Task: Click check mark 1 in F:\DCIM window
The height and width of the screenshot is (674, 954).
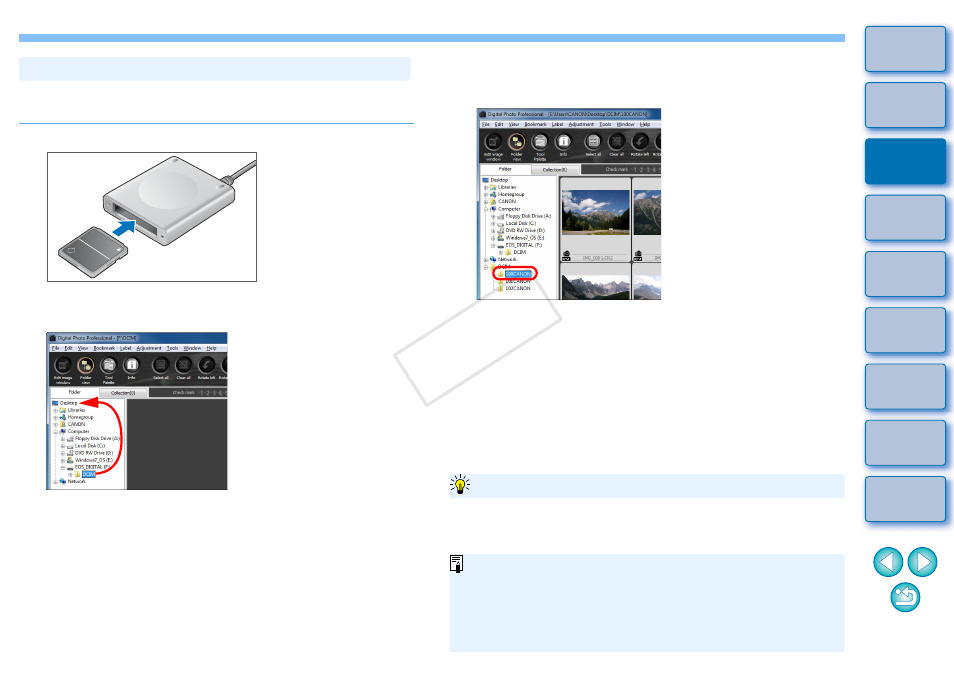Action: pos(201,393)
